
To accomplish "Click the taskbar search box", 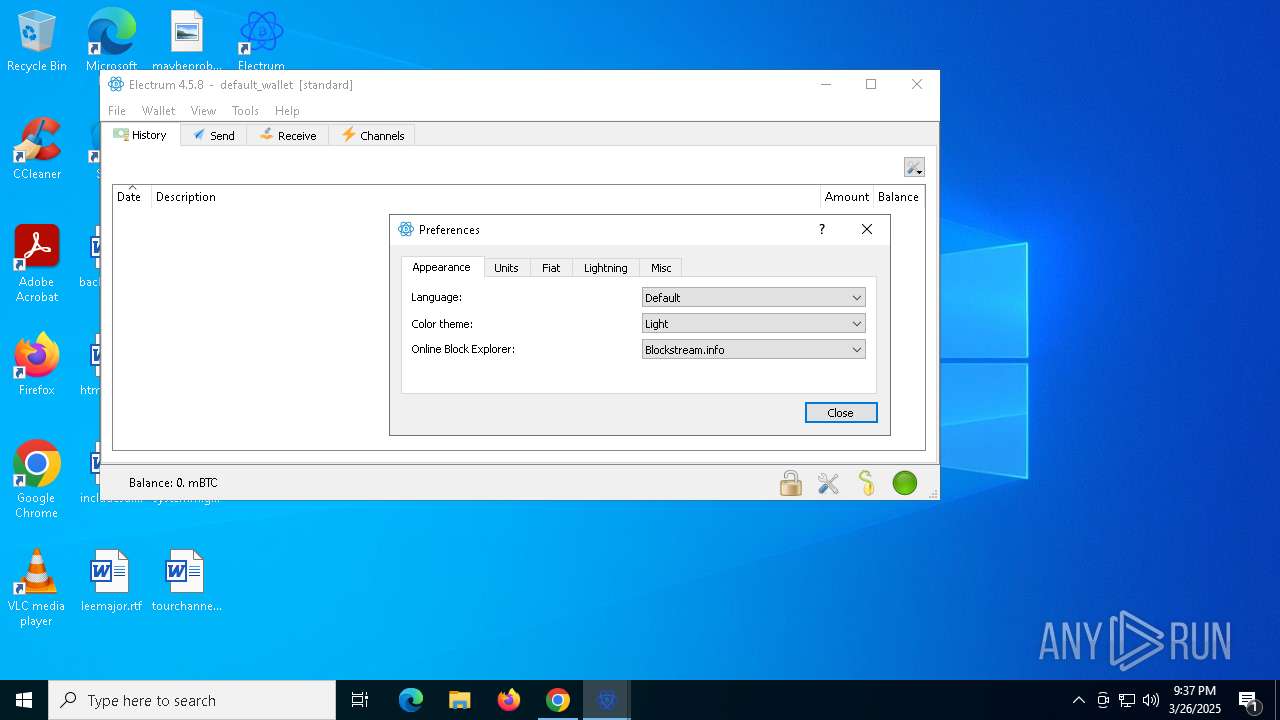I will click(x=192, y=700).
